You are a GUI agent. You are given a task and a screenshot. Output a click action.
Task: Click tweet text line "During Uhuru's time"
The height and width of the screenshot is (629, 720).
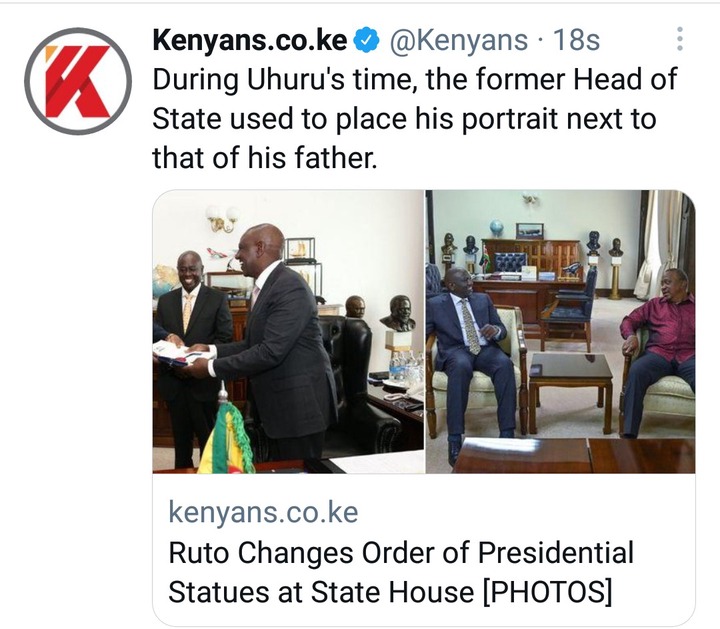point(415,79)
